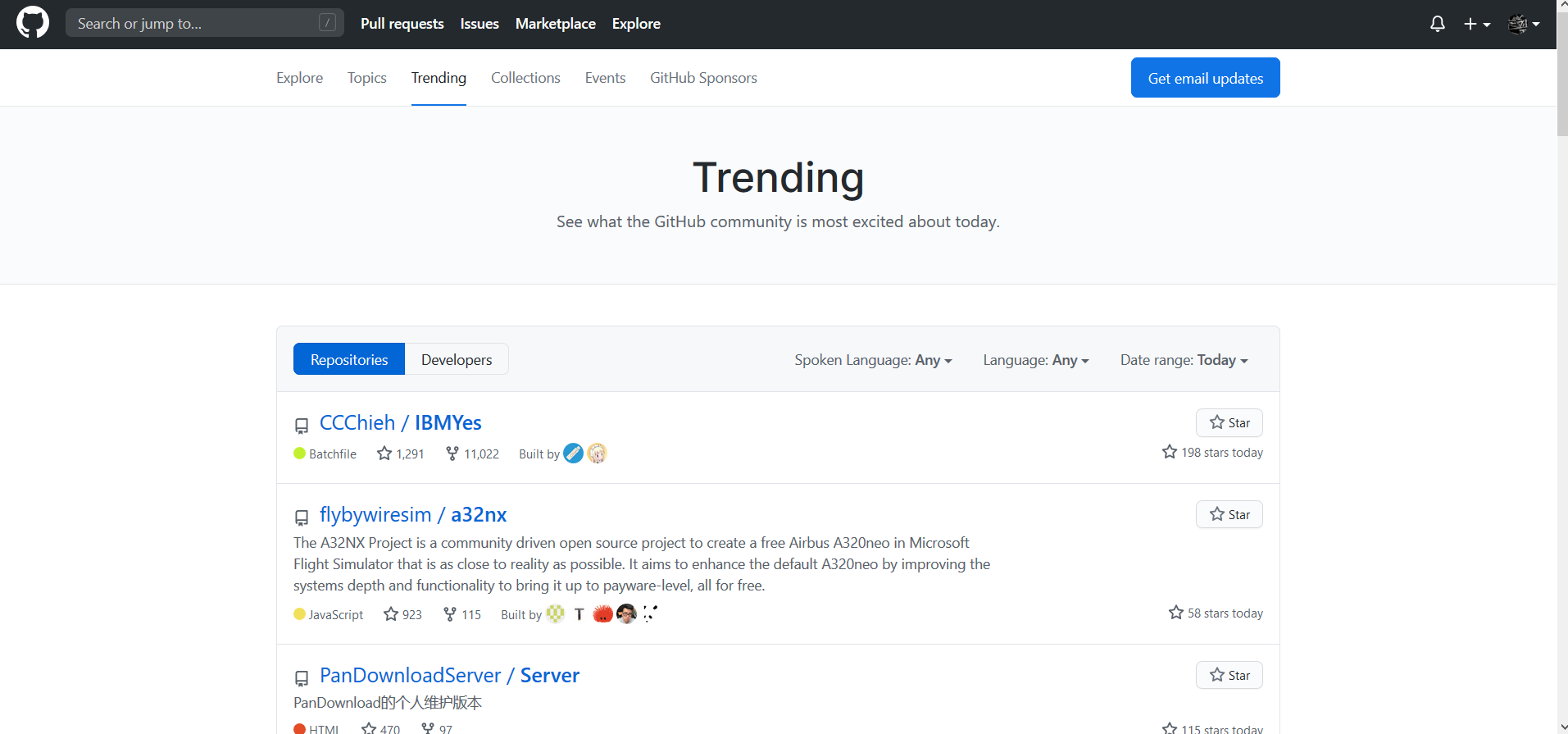
Task: Open the notifications bell
Action: [1438, 24]
